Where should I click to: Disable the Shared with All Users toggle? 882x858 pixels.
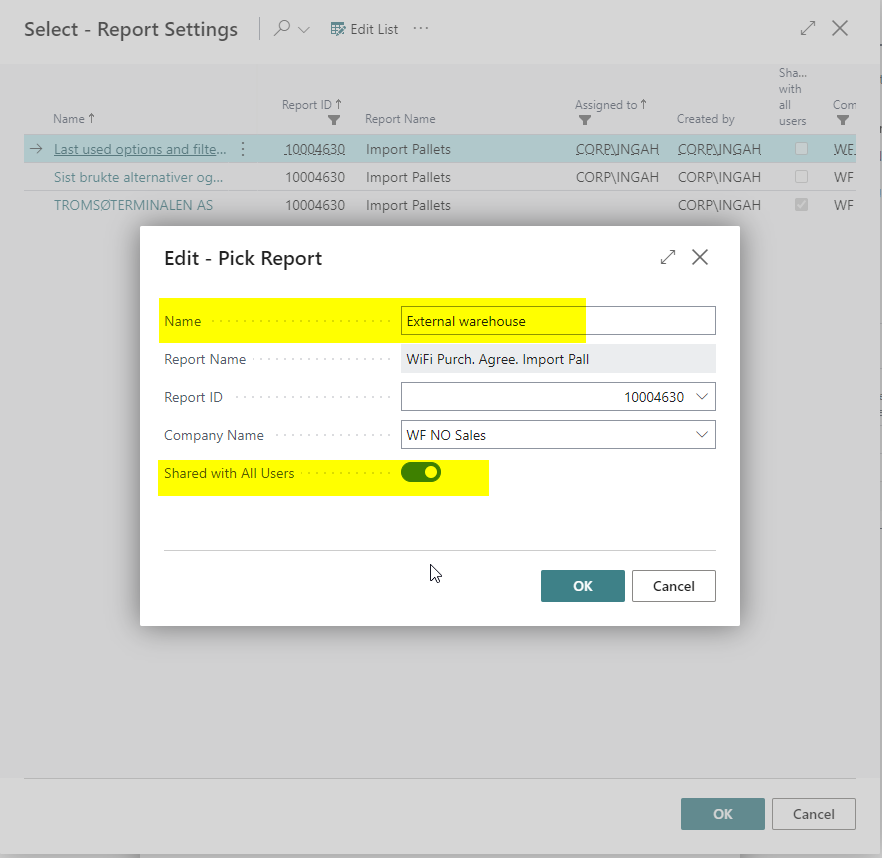[x=421, y=473]
